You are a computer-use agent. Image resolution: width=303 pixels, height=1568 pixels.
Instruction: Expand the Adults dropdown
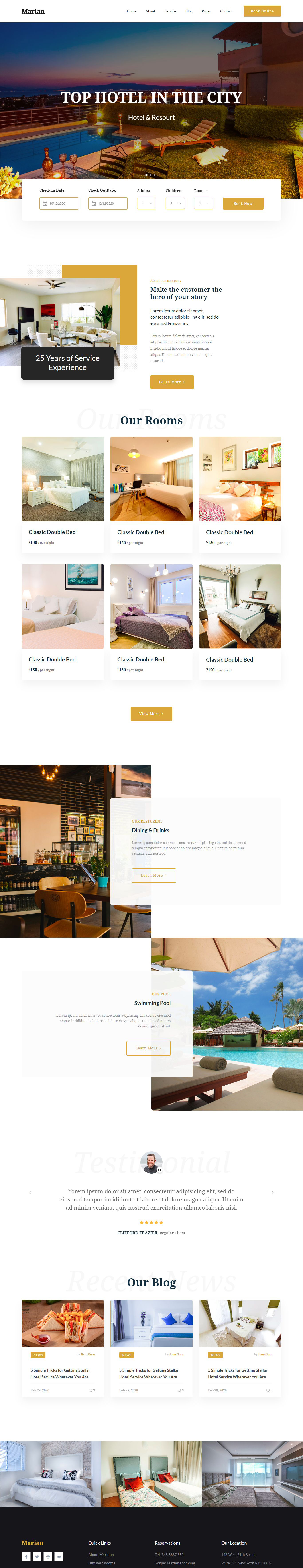(146, 203)
